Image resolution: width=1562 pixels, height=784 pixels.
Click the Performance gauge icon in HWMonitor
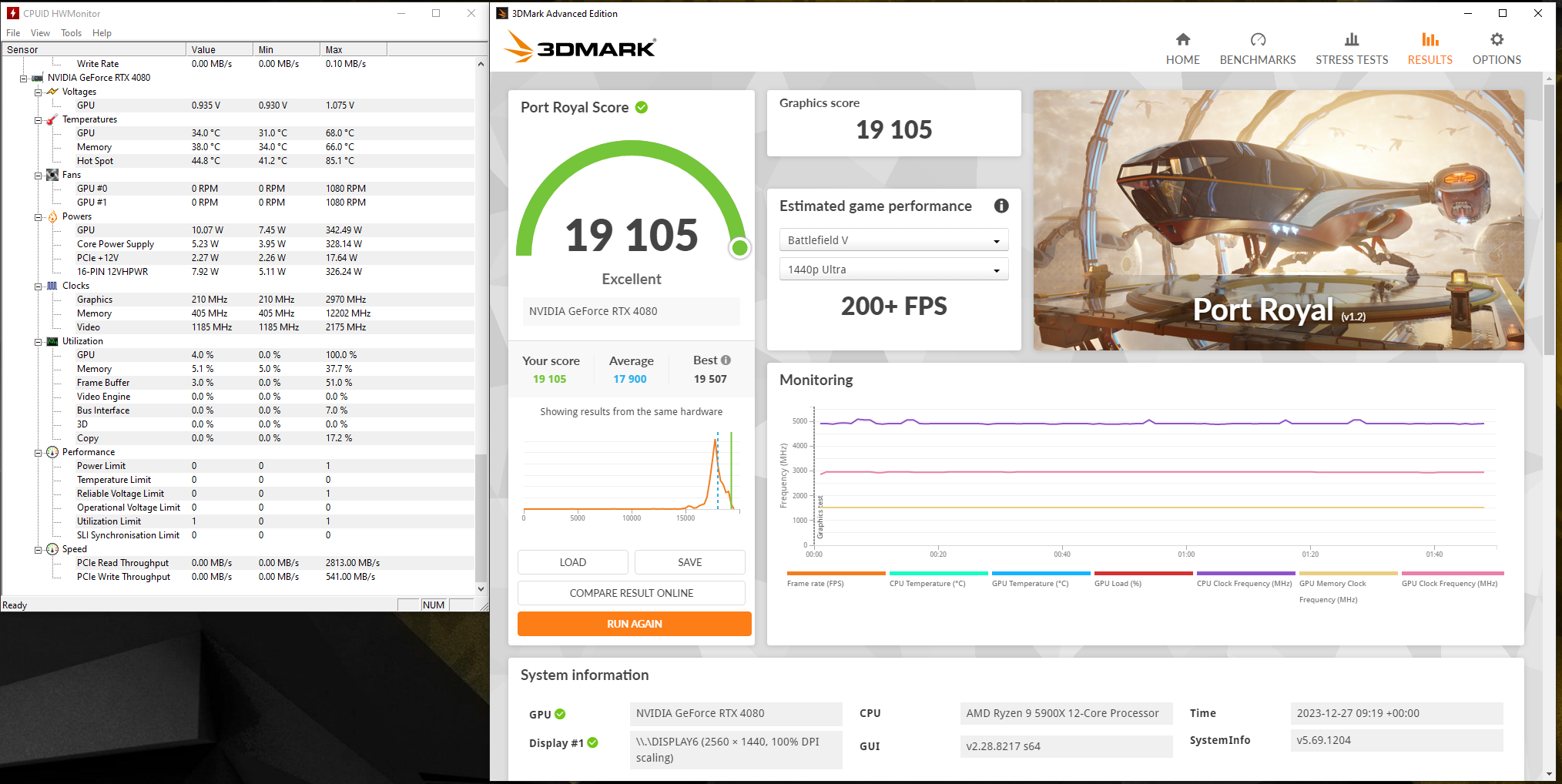pyautogui.click(x=52, y=452)
